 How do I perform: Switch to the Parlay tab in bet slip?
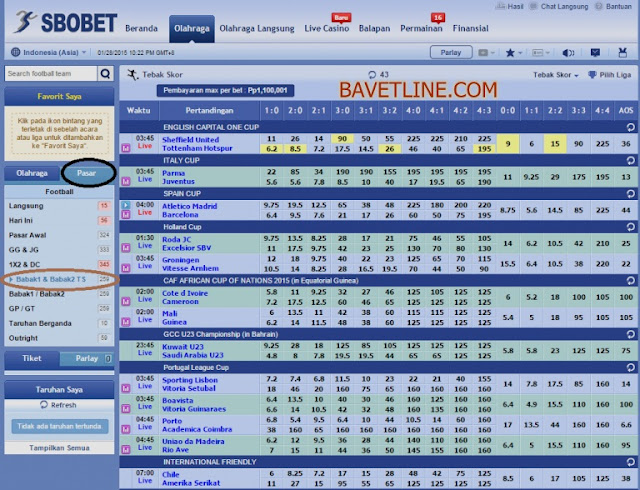87,359
